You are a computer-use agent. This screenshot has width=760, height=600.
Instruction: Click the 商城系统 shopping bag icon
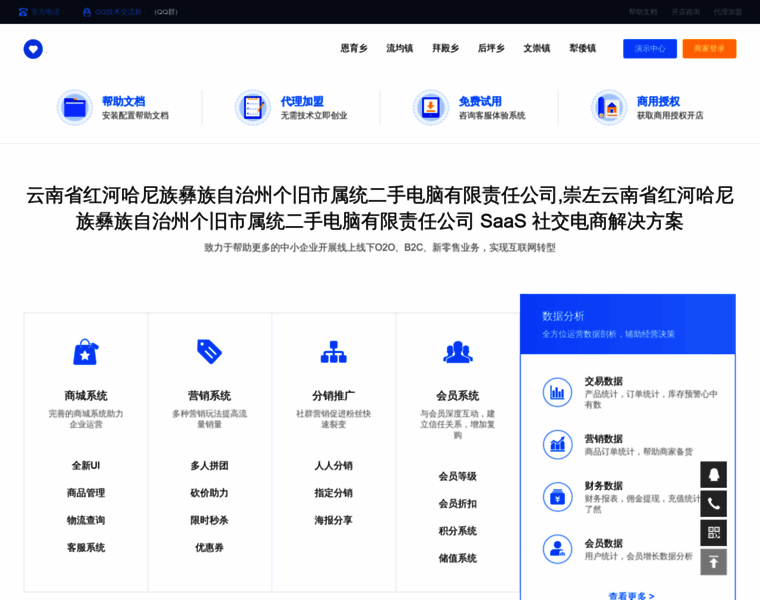(86, 352)
